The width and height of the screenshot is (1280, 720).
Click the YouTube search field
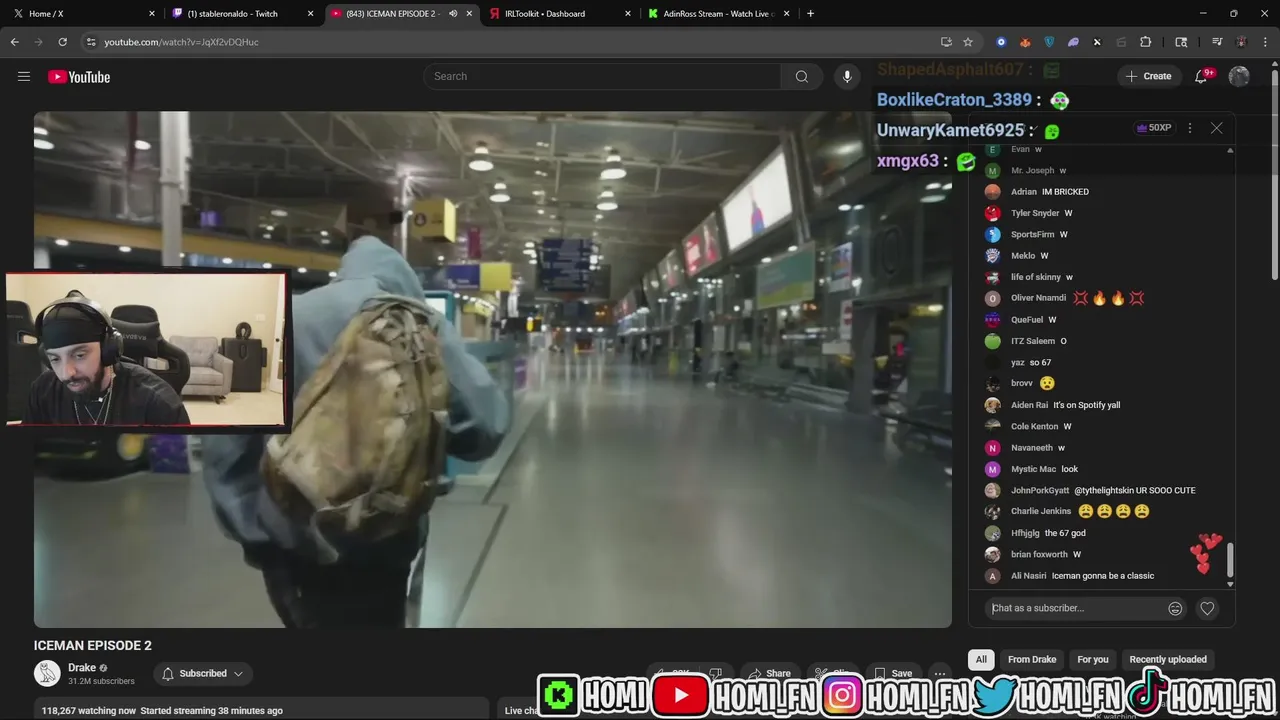coord(602,76)
